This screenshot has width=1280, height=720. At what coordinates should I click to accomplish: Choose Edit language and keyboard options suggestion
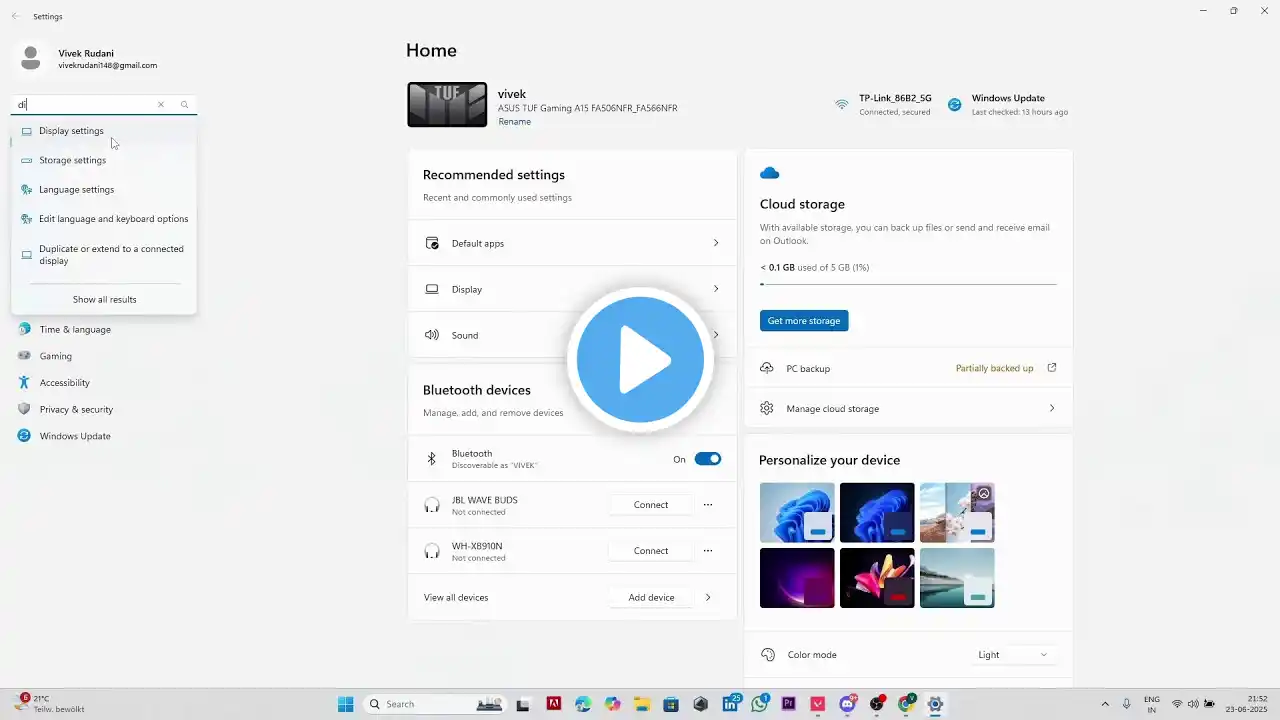(x=104, y=219)
